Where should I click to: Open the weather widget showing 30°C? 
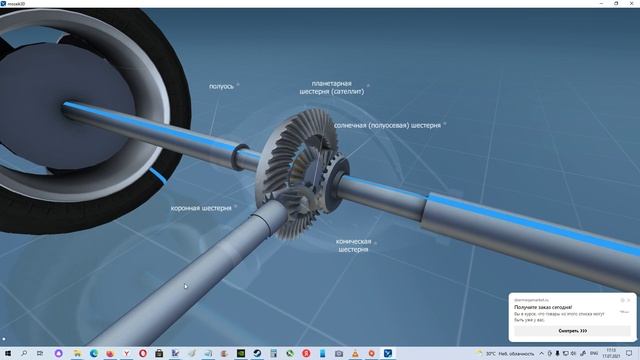click(505, 353)
